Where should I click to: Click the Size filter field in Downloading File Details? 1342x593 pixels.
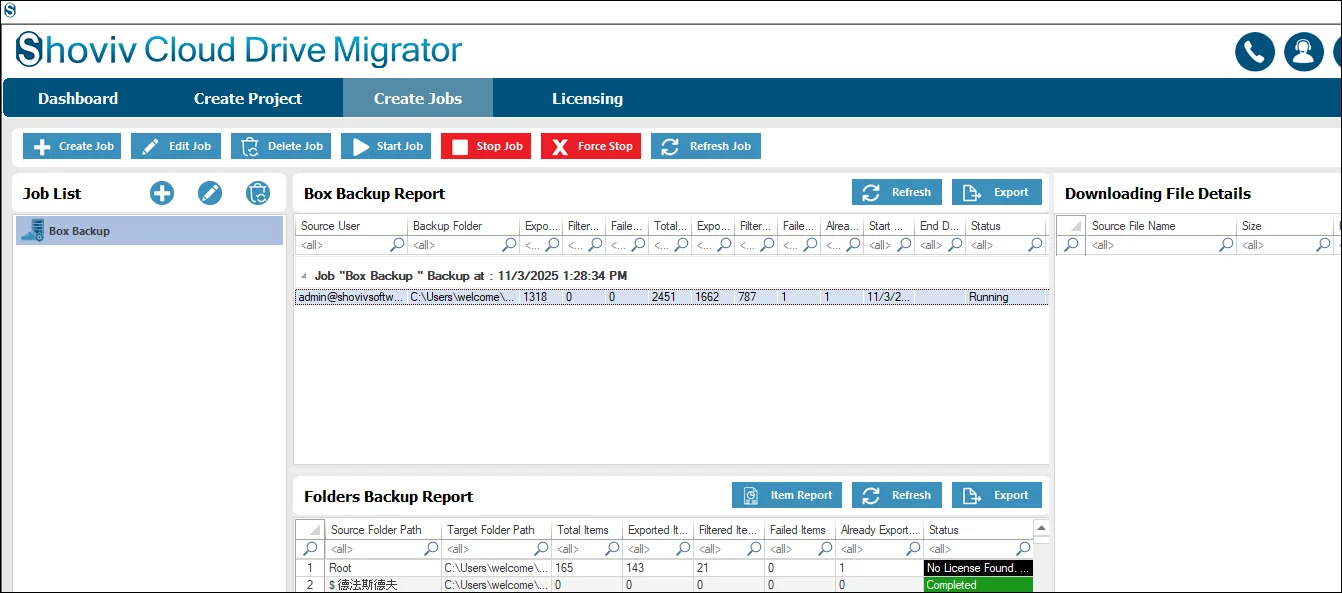pos(1284,245)
